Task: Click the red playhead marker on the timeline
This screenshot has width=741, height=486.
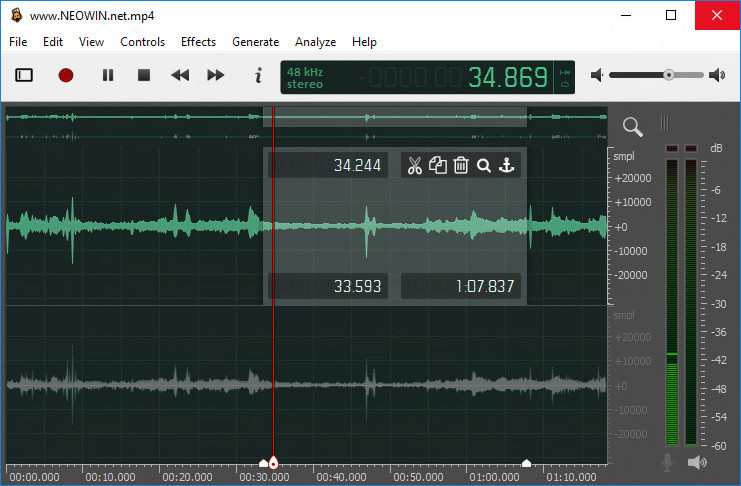Action: [274, 462]
